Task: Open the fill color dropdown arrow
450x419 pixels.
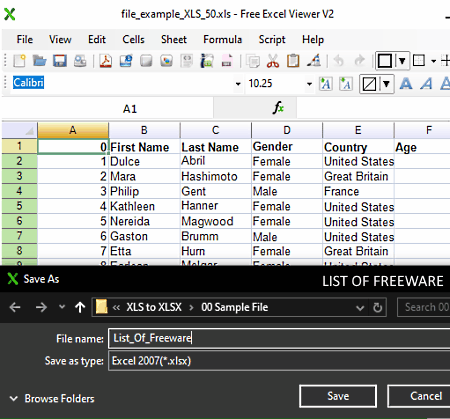Action: point(386,84)
